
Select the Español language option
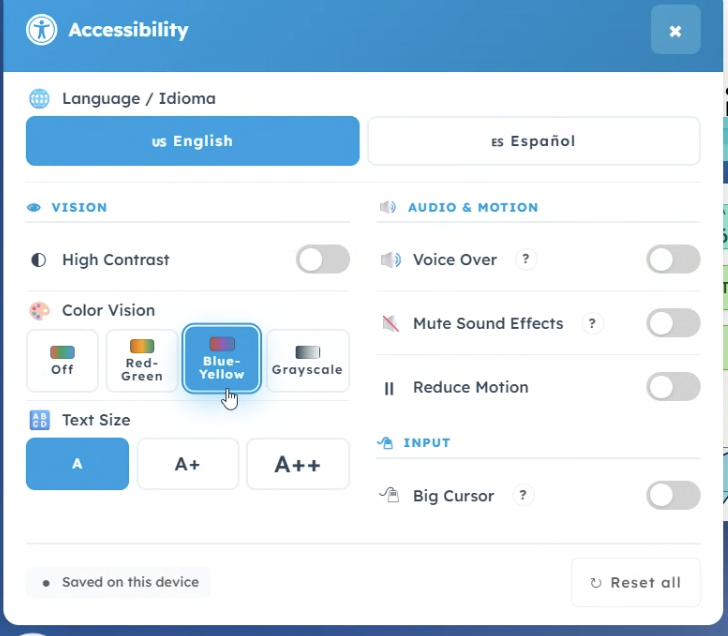(534, 141)
